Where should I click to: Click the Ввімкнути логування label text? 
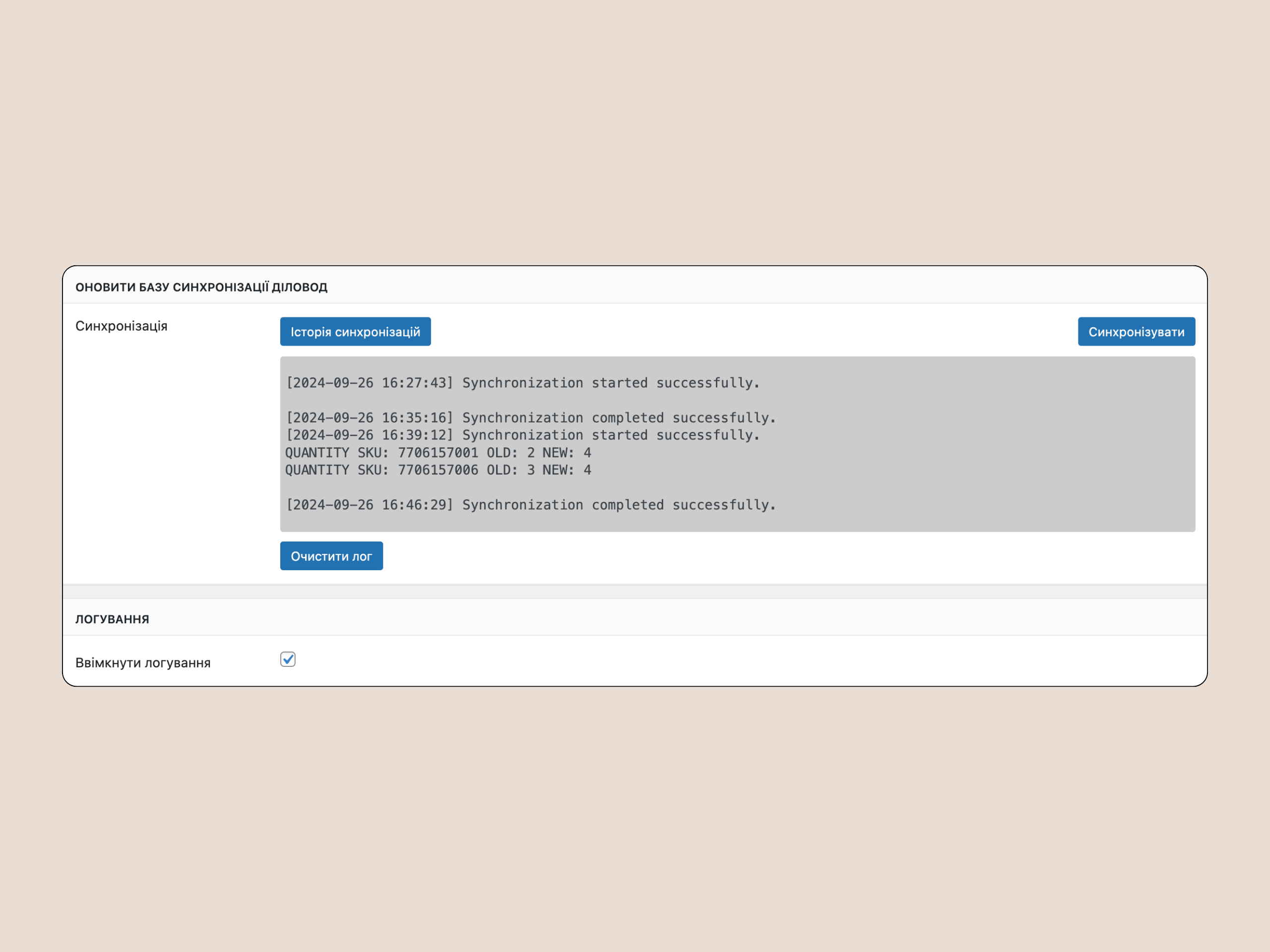point(143,663)
